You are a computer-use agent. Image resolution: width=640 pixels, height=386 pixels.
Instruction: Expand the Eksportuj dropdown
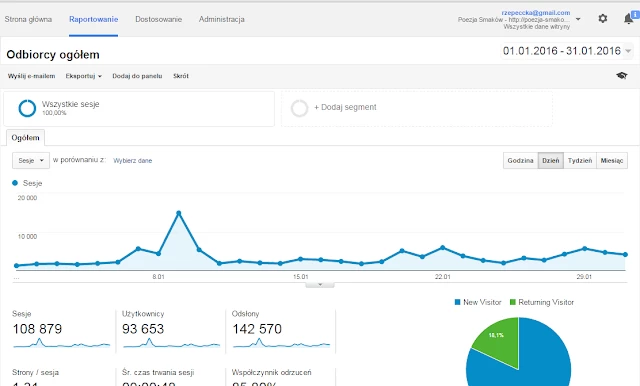tap(84, 76)
